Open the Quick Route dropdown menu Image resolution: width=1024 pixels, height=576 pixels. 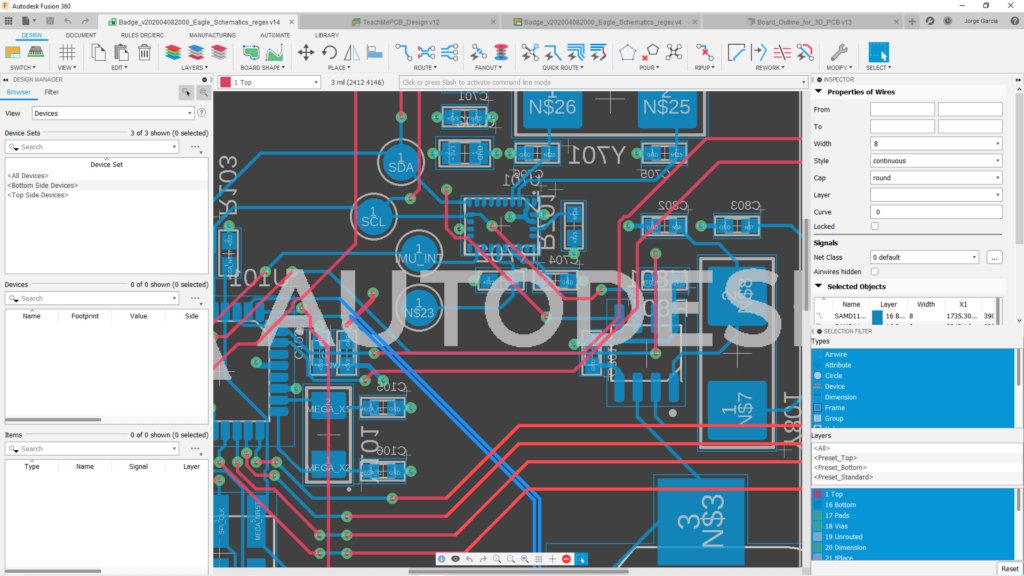[562, 68]
